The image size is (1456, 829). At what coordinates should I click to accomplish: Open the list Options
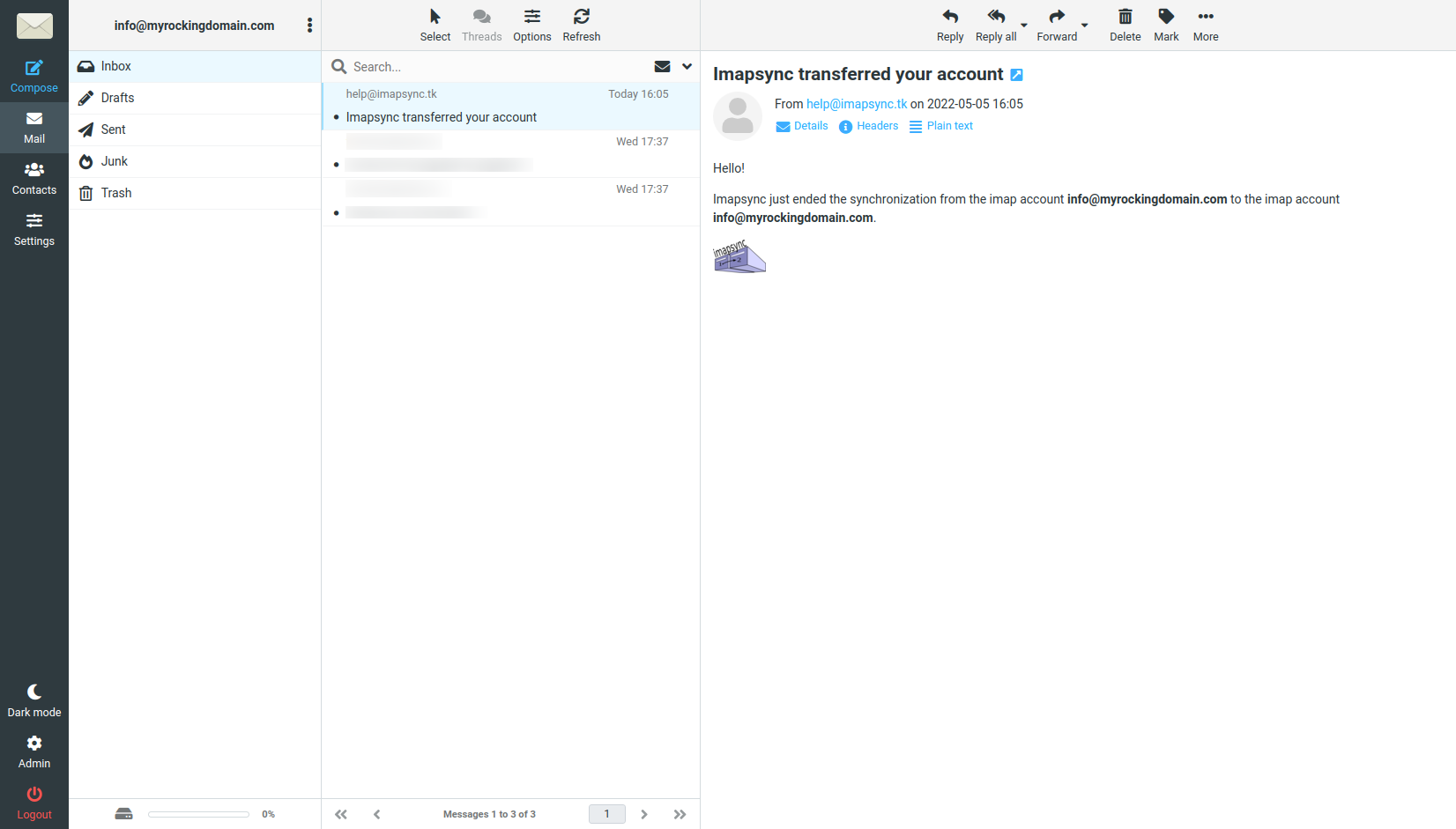click(532, 26)
